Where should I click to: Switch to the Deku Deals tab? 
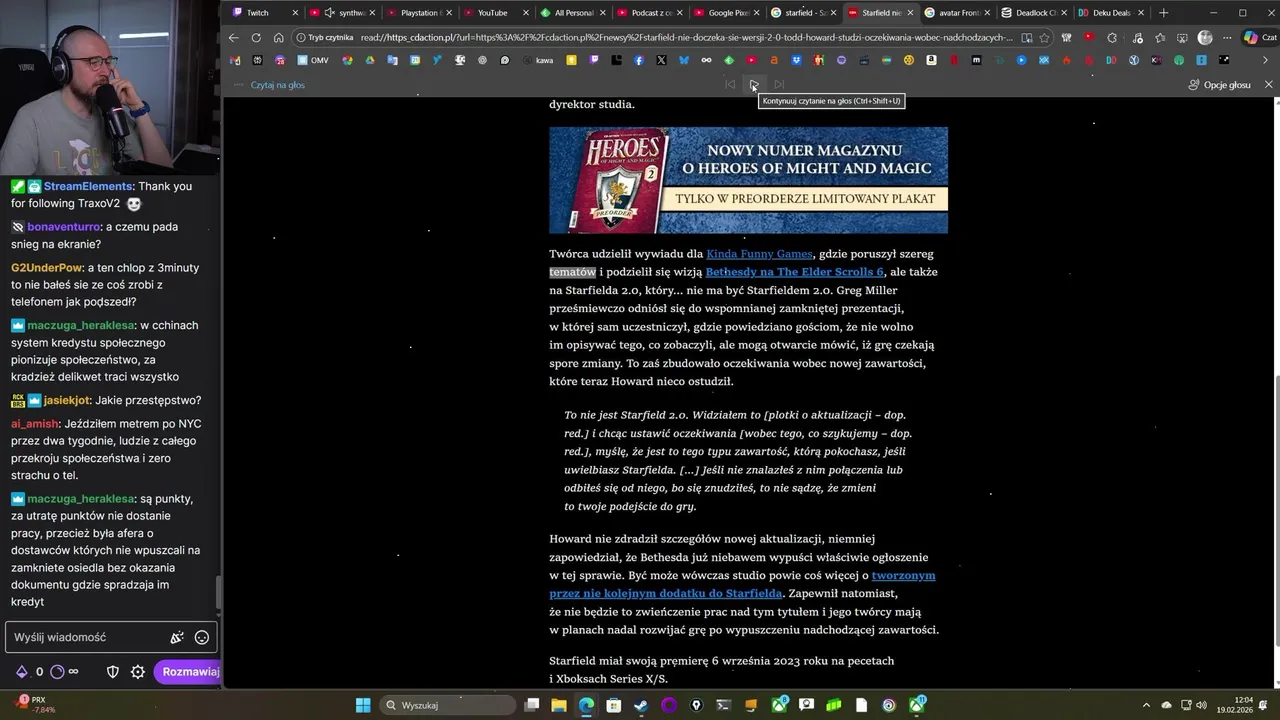pos(1111,13)
